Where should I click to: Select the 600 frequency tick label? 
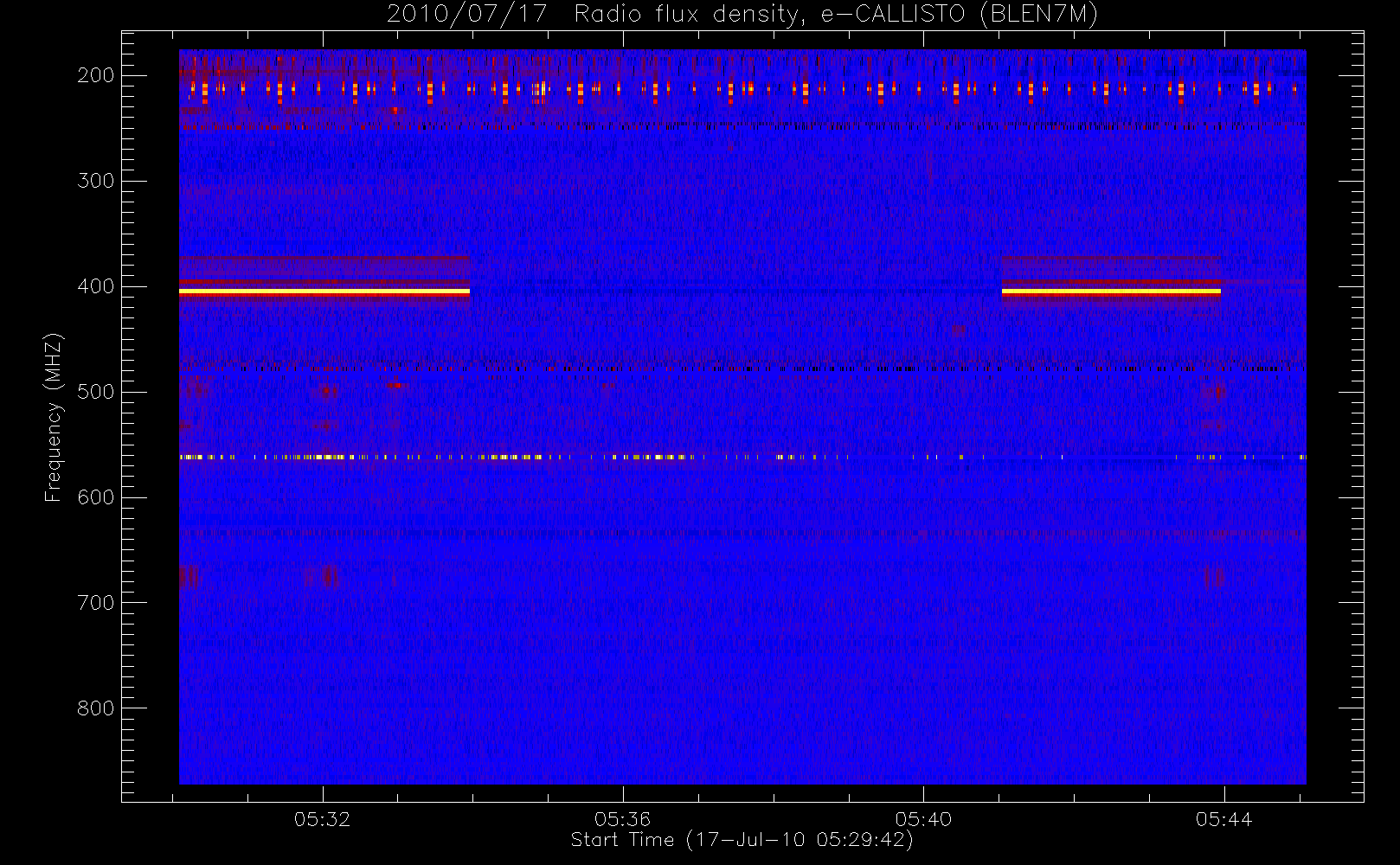tap(95, 497)
